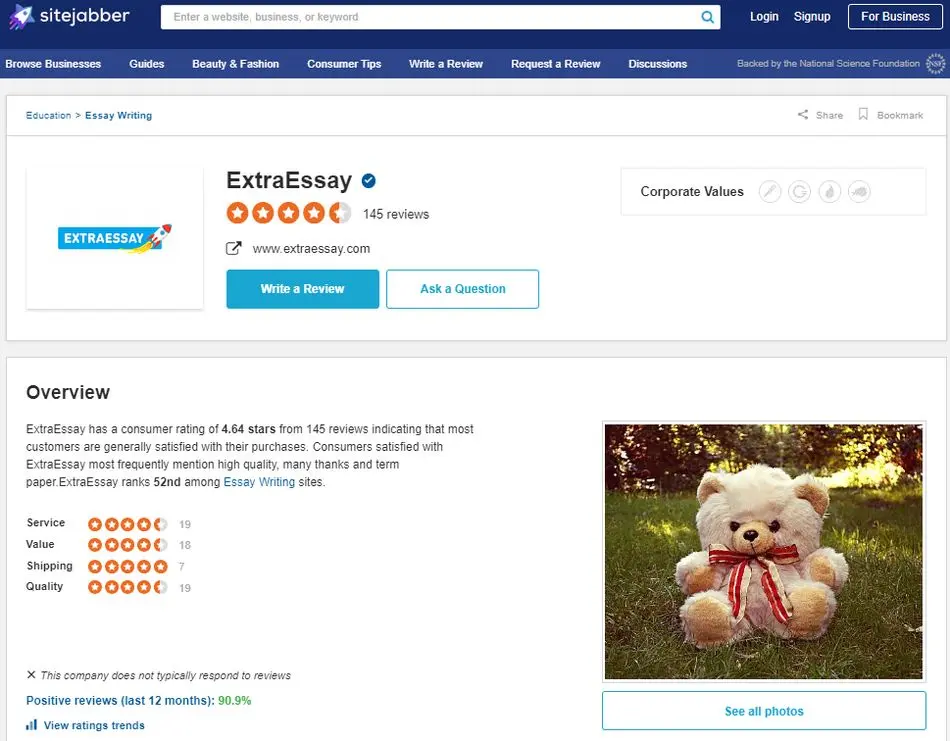This screenshot has height=741, width=950.
Task: Click the View ratings trends chart icon
Action: click(32, 725)
